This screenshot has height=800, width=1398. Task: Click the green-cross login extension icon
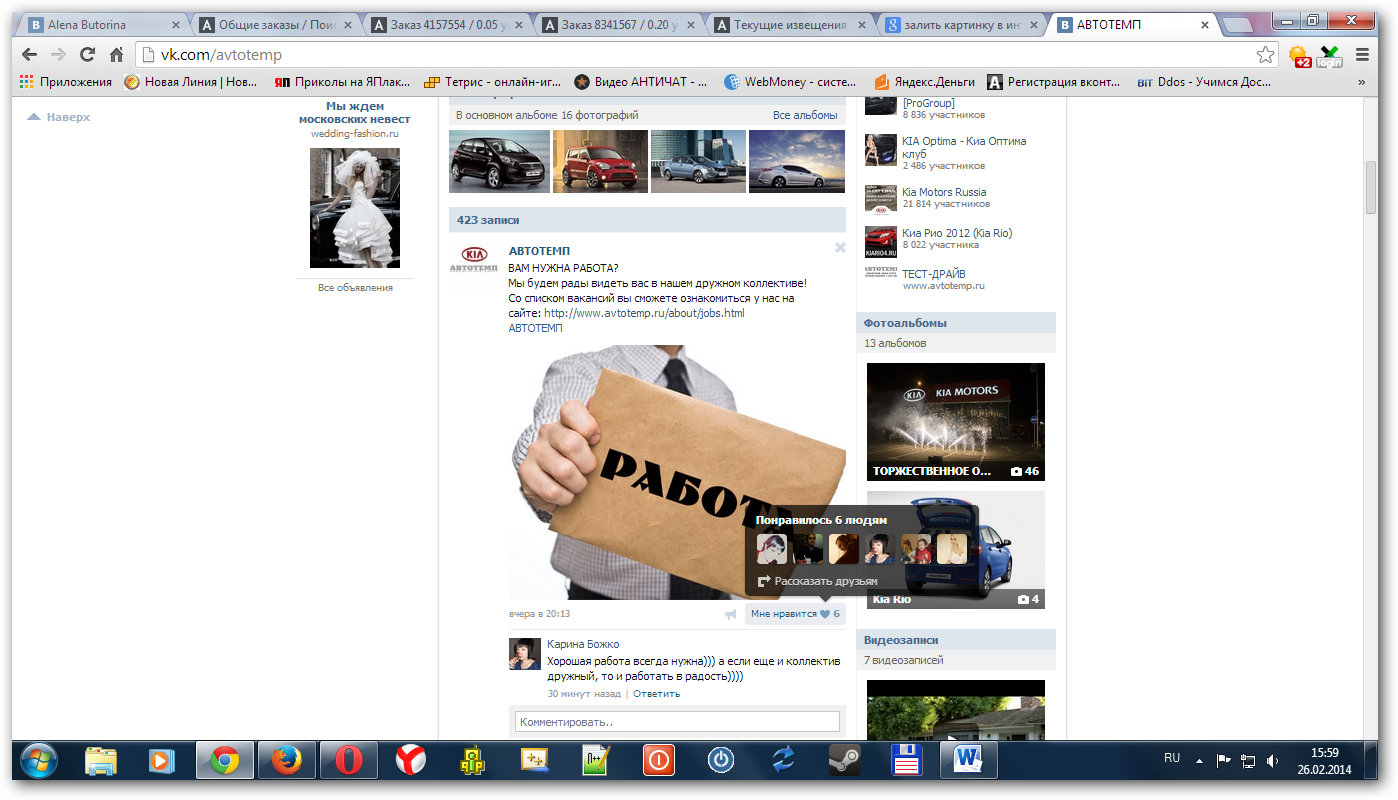tap(1329, 56)
